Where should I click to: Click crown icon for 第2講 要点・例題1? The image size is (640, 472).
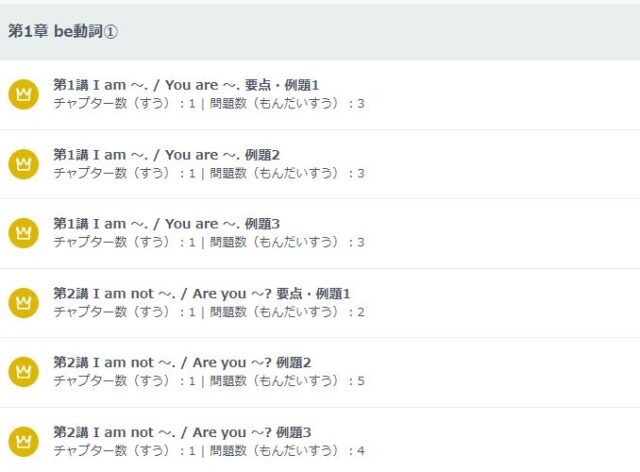pyautogui.click(x=23, y=302)
